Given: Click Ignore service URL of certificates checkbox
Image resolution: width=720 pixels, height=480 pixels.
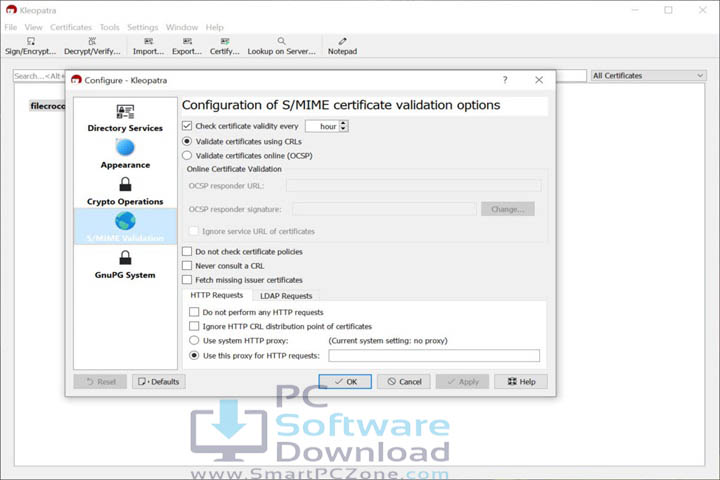Looking at the screenshot, I should [194, 231].
